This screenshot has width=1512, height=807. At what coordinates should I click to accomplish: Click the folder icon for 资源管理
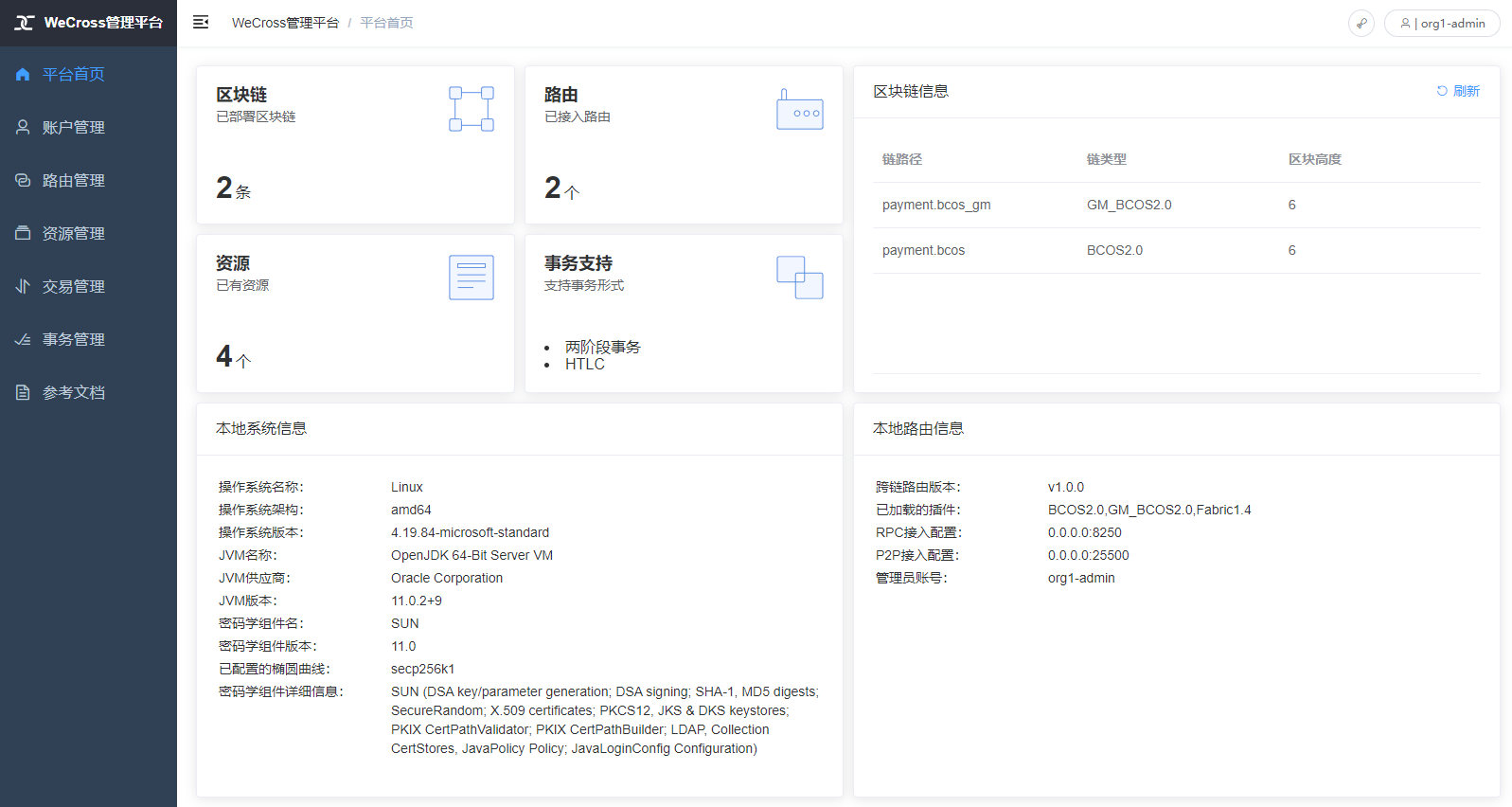click(x=23, y=233)
